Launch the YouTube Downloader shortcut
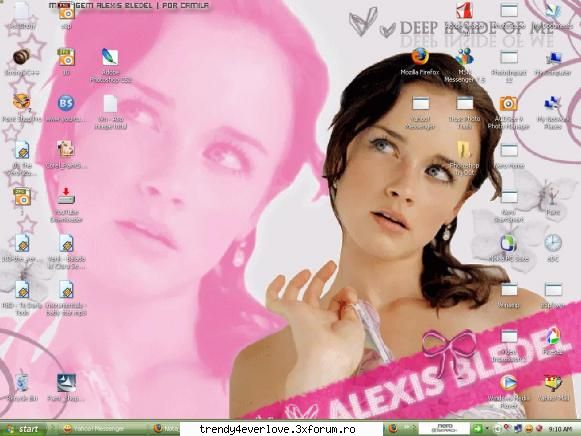The height and width of the screenshot is (436, 581). click(x=66, y=196)
